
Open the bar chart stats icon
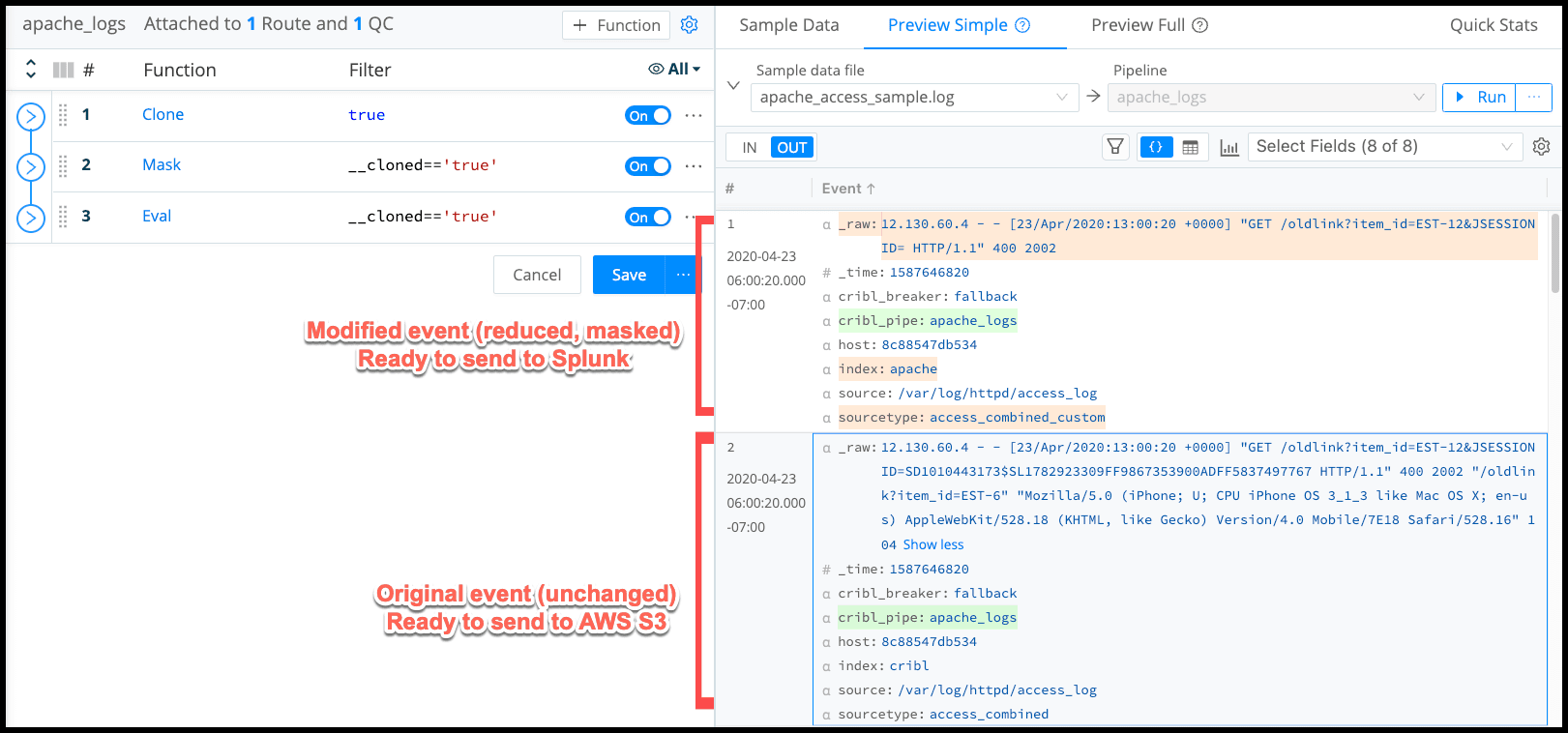click(x=1228, y=147)
